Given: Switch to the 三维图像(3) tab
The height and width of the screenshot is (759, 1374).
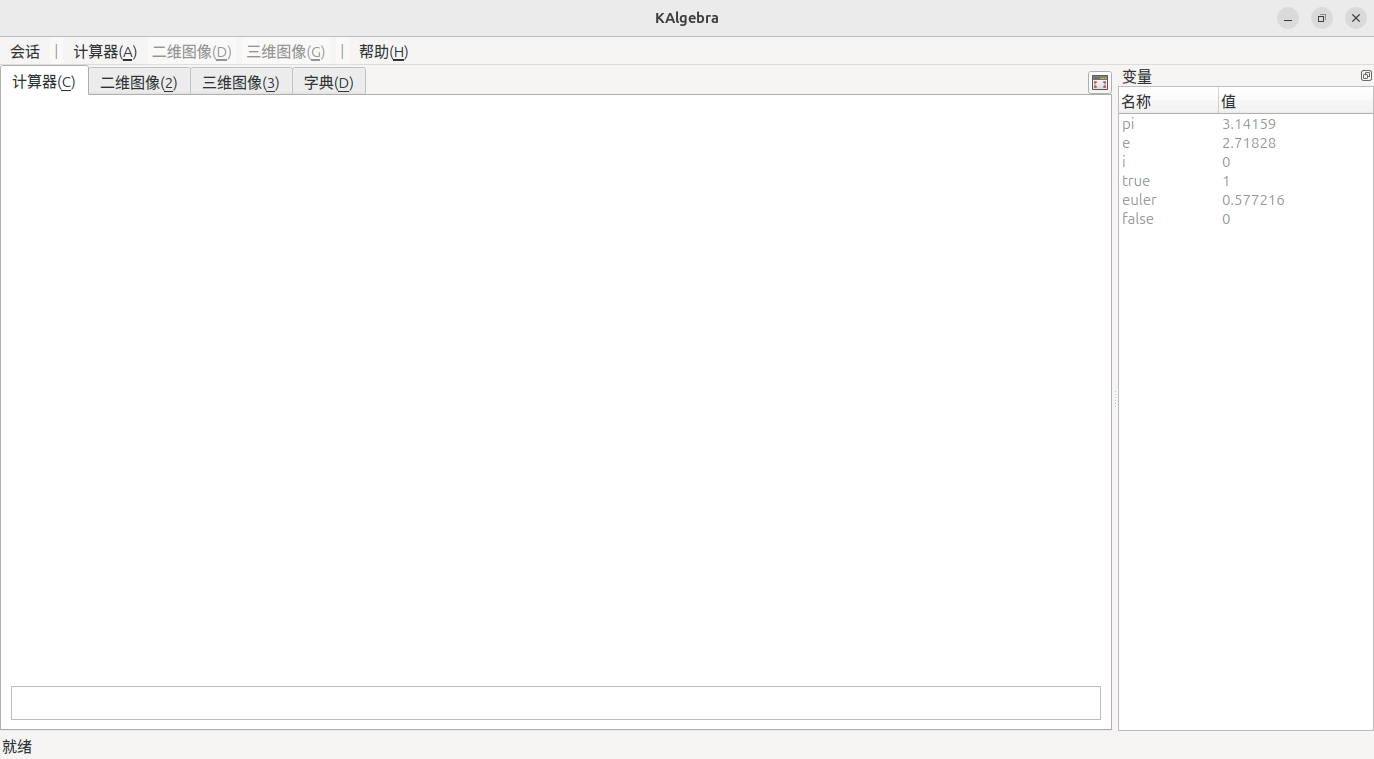Looking at the screenshot, I should click(x=241, y=83).
